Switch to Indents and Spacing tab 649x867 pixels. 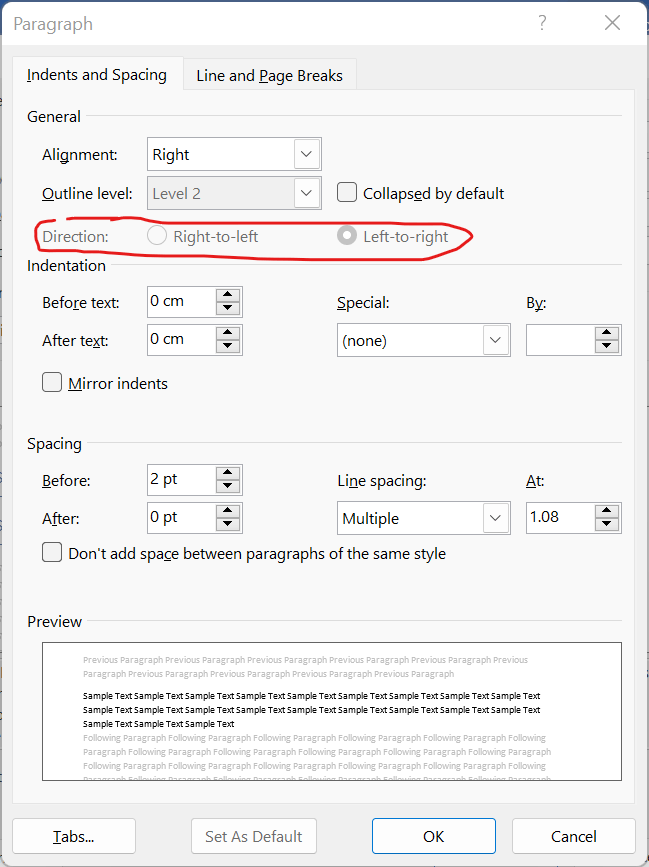click(97, 75)
